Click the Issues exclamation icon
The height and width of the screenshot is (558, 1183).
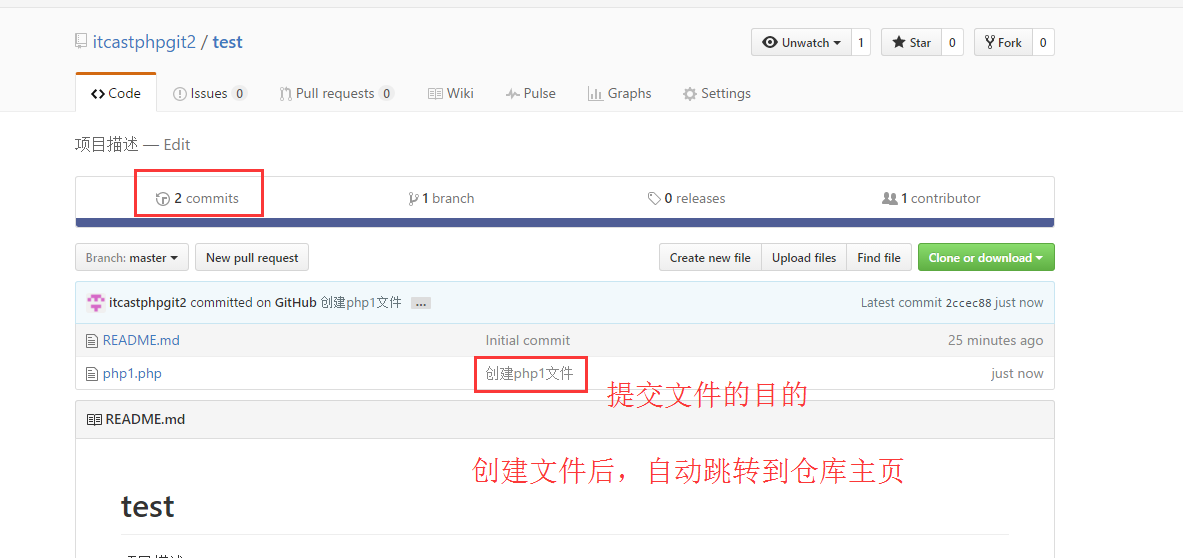(x=180, y=94)
